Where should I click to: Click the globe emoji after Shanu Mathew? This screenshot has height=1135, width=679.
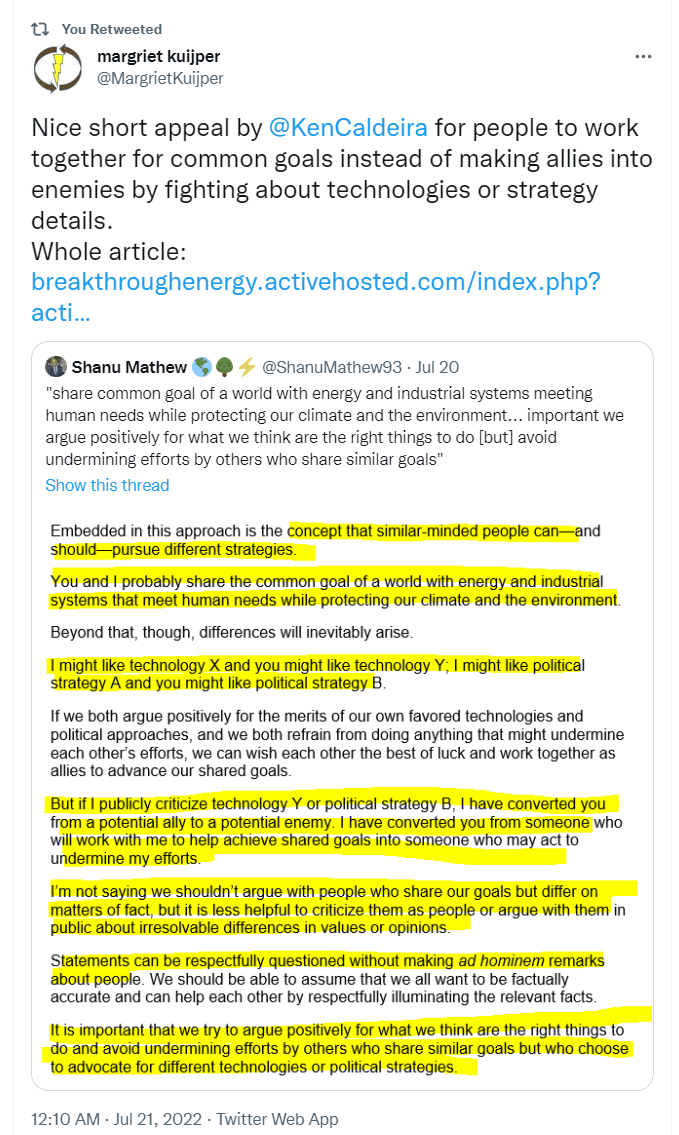pyautogui.click(x=202, y=367)
